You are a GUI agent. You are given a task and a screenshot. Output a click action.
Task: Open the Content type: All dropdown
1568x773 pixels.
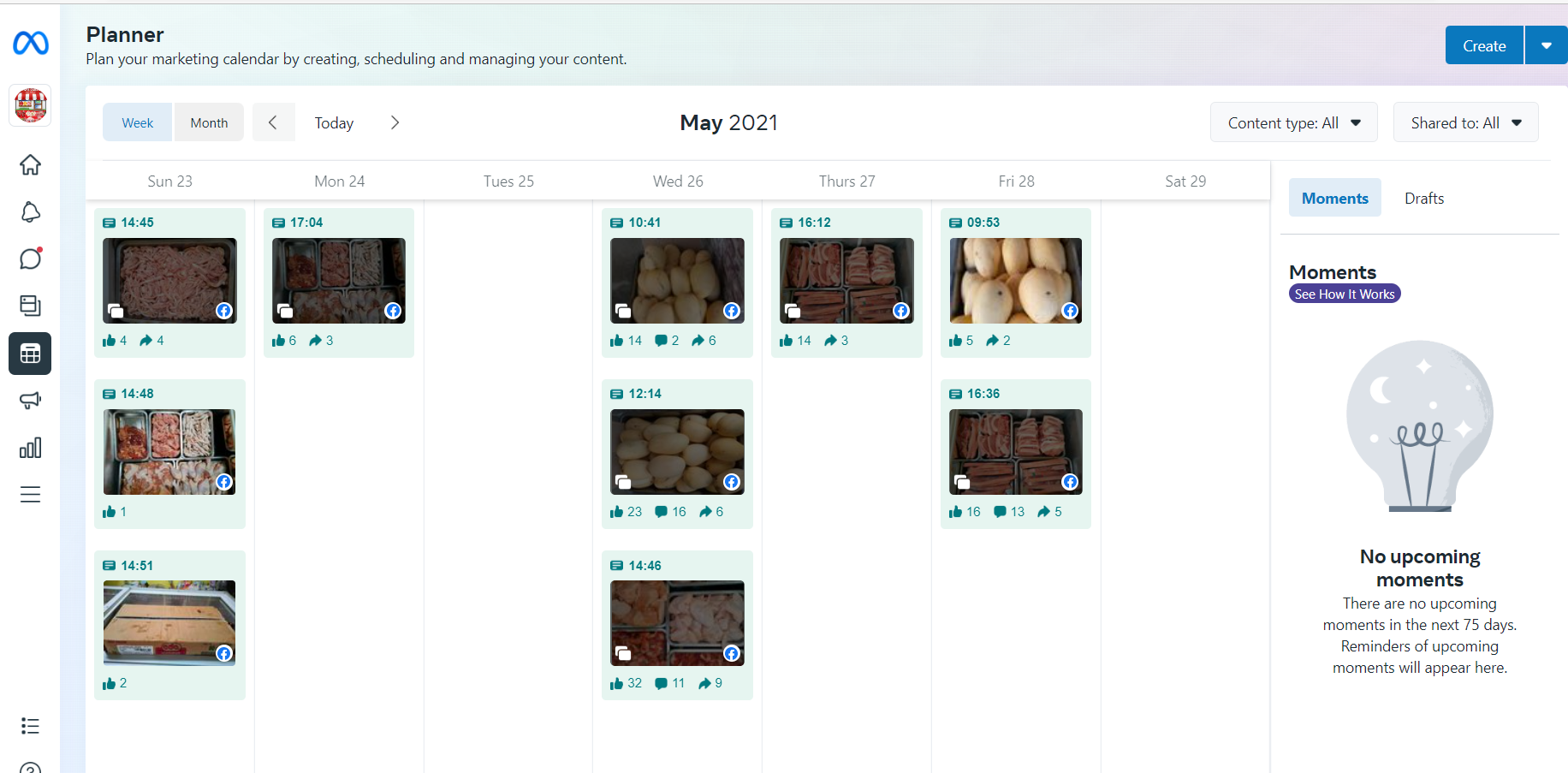pos(1293,122)
